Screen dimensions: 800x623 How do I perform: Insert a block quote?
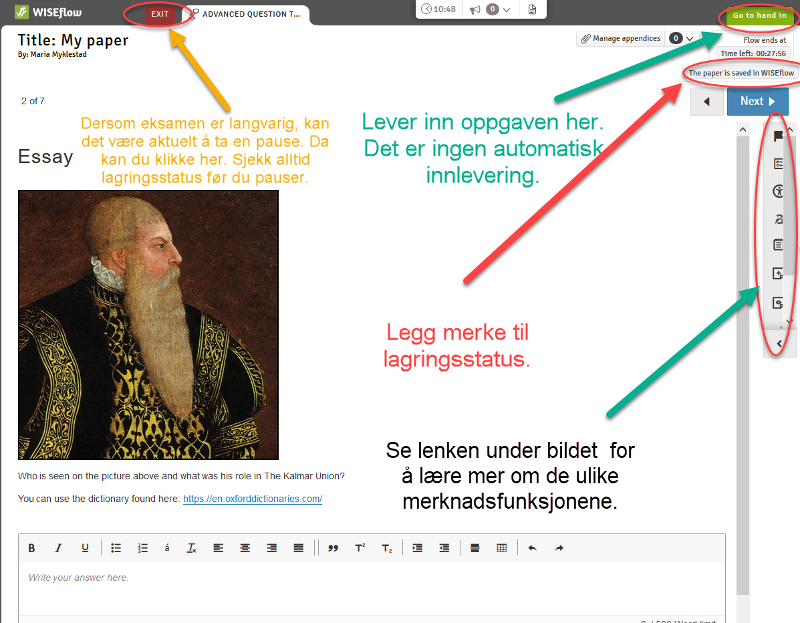(x=333, y=548)
